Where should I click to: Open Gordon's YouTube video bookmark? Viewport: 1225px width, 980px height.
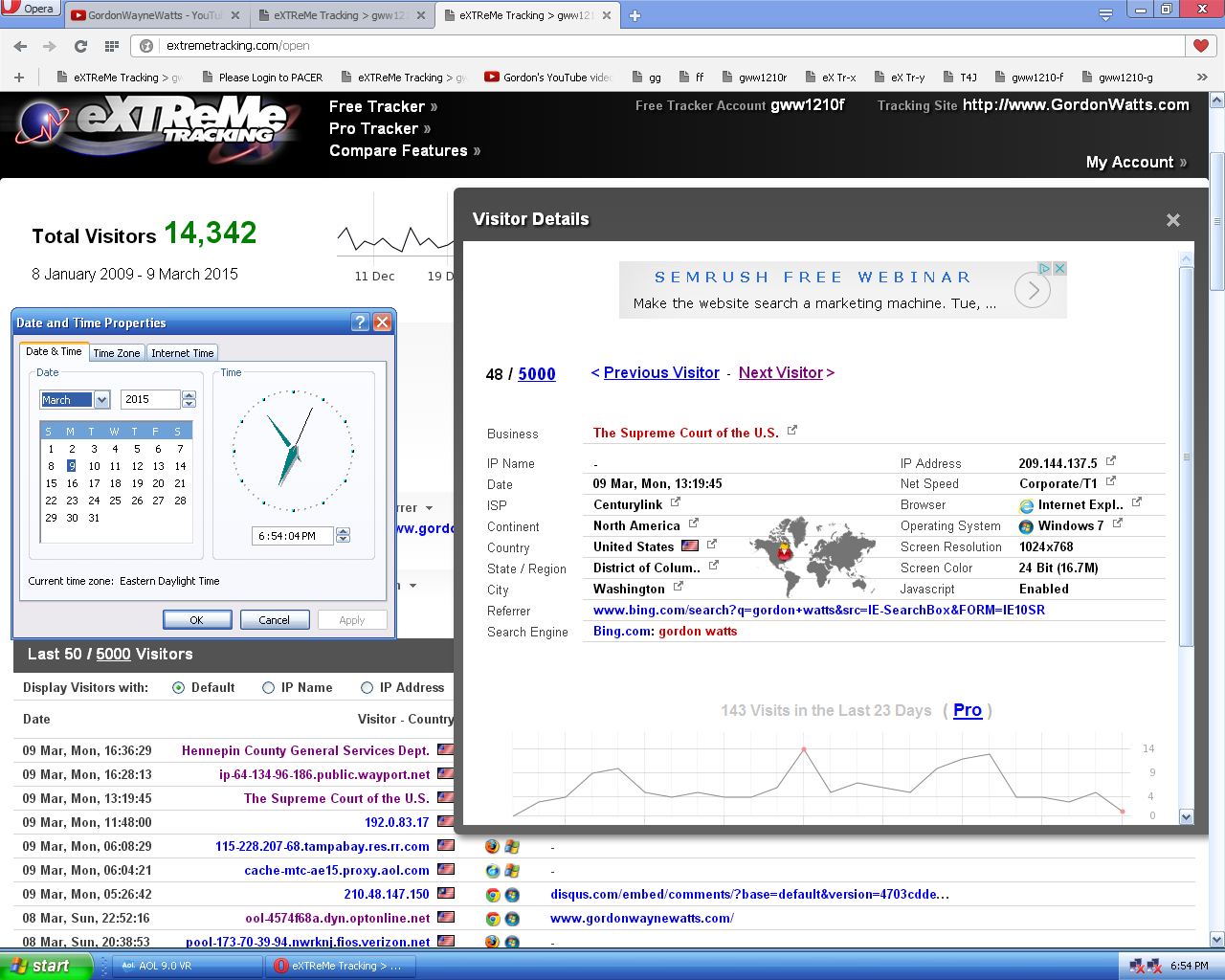pyautogui.click(x=549, y=77)
